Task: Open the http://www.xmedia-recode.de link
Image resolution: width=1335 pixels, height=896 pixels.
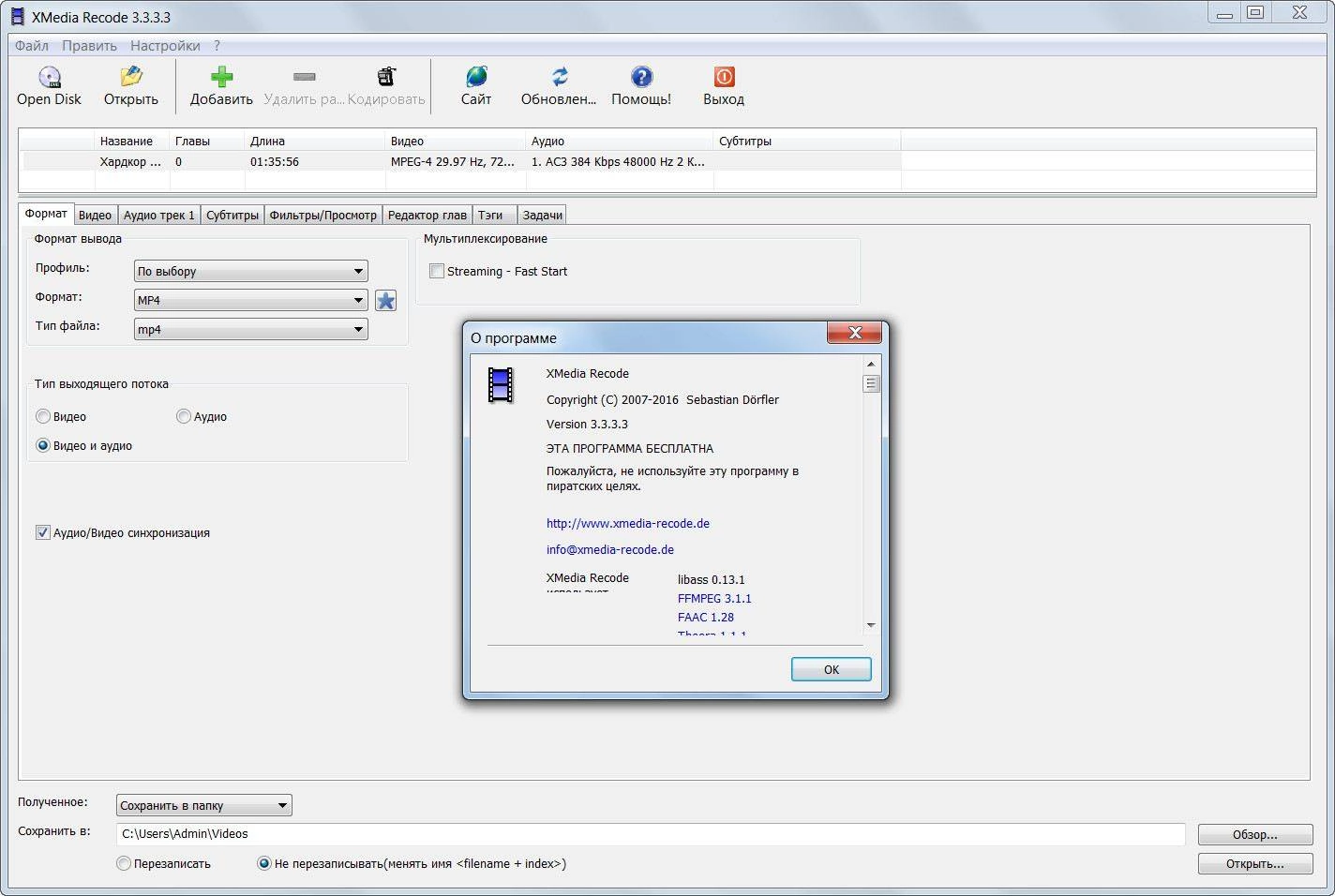Action: [628, 523]
